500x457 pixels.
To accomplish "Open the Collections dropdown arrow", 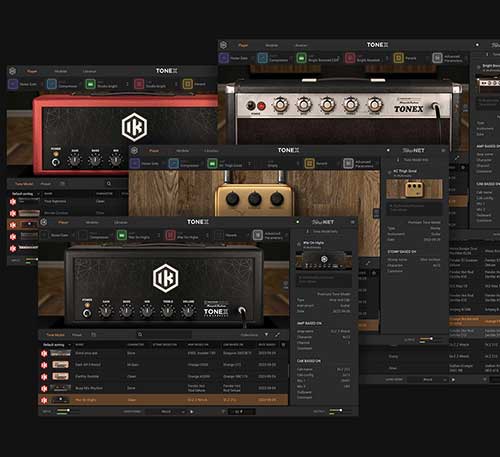I will pos(266,334).
